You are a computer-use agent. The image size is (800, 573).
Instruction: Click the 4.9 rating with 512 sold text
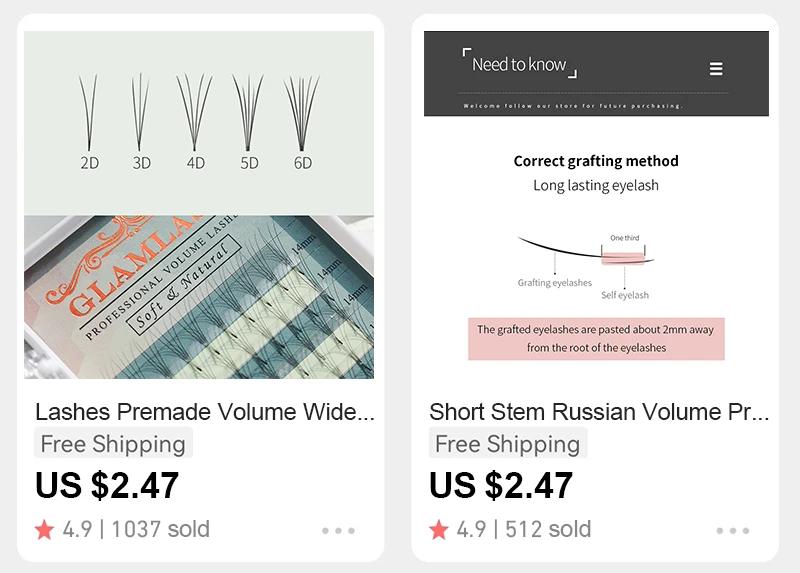(523, 530)
